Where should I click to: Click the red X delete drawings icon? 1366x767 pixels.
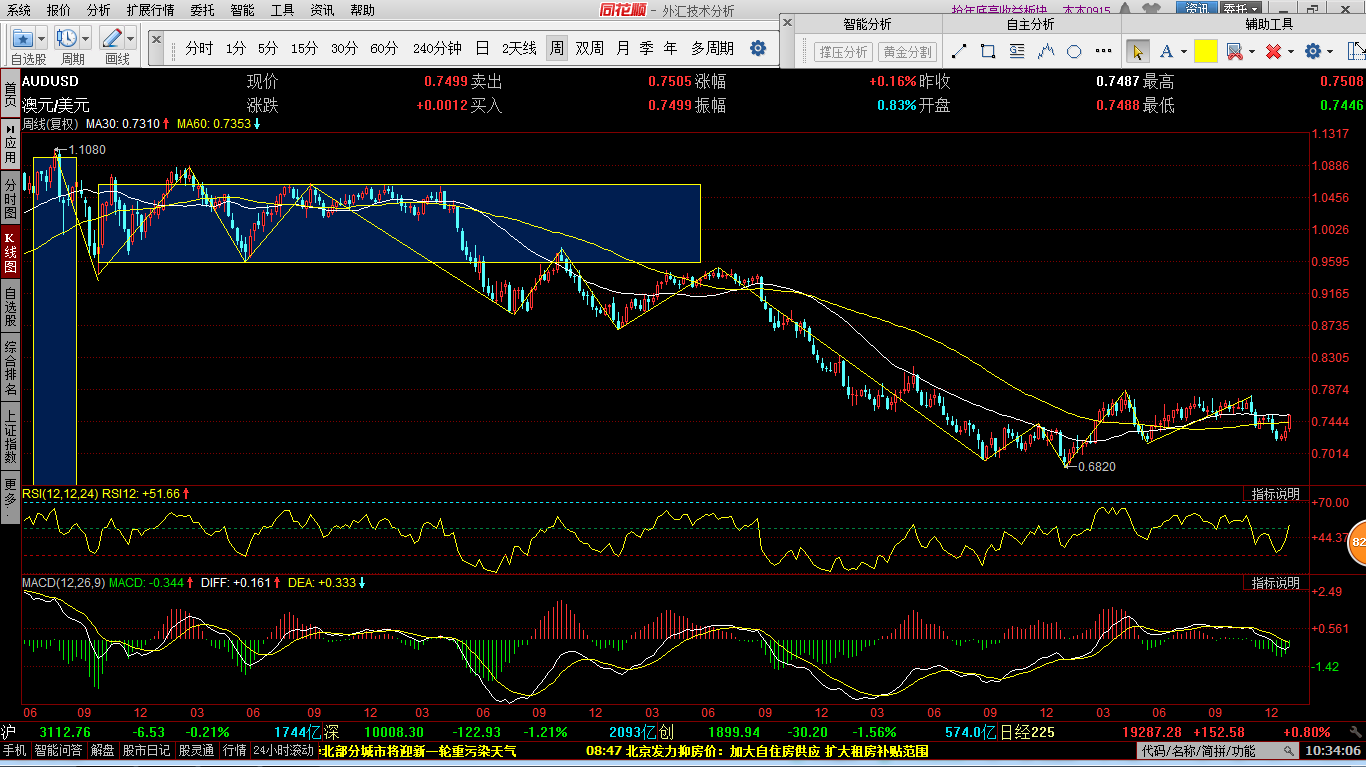pyautogui.click(x=1273, y=51)
